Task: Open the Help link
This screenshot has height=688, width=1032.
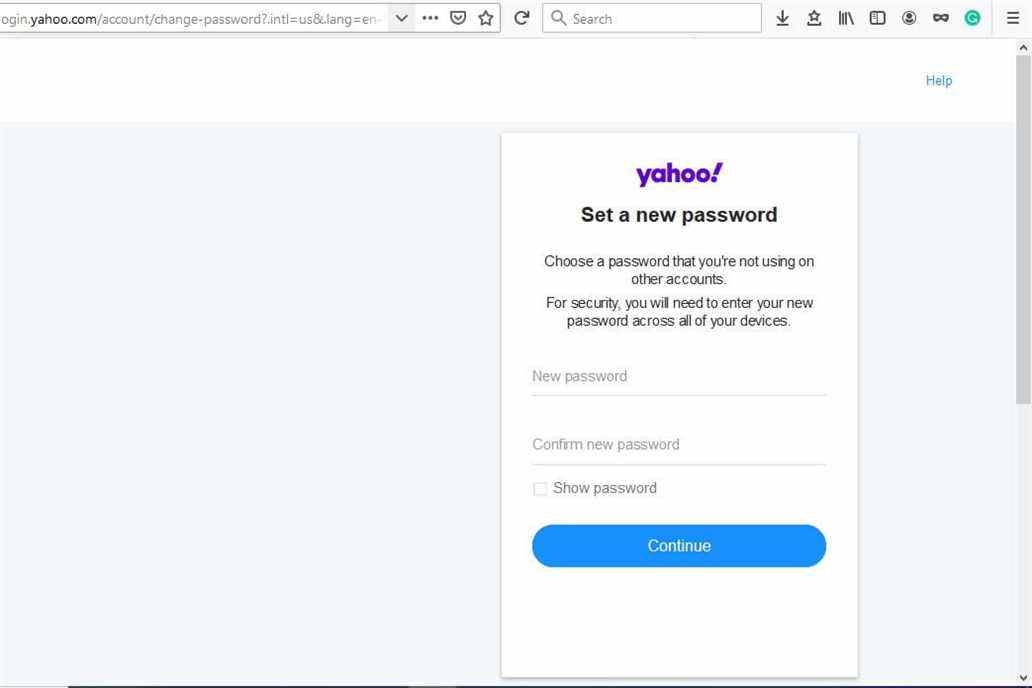Action: [x=939, y=80]
